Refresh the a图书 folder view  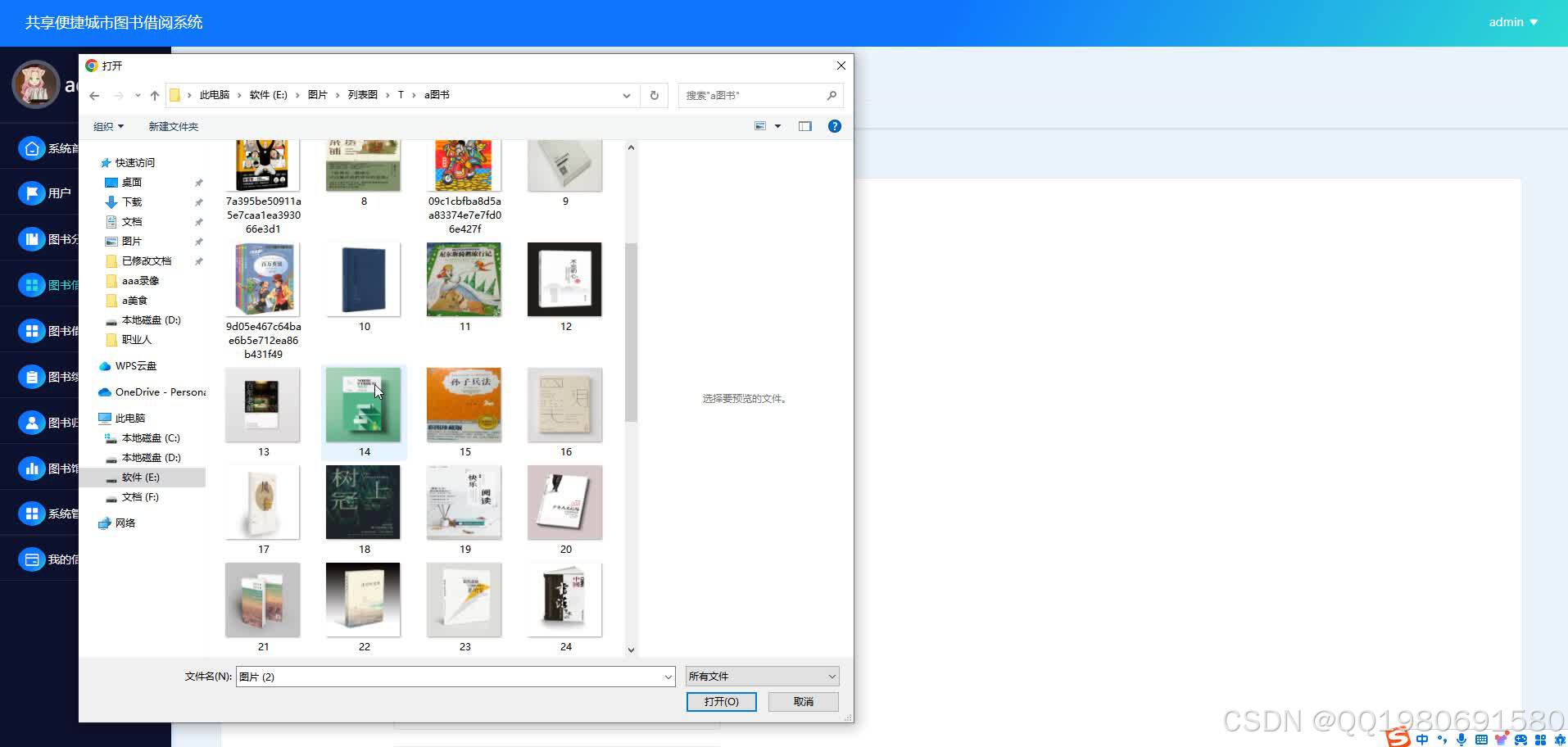click(x=654, y=95)
